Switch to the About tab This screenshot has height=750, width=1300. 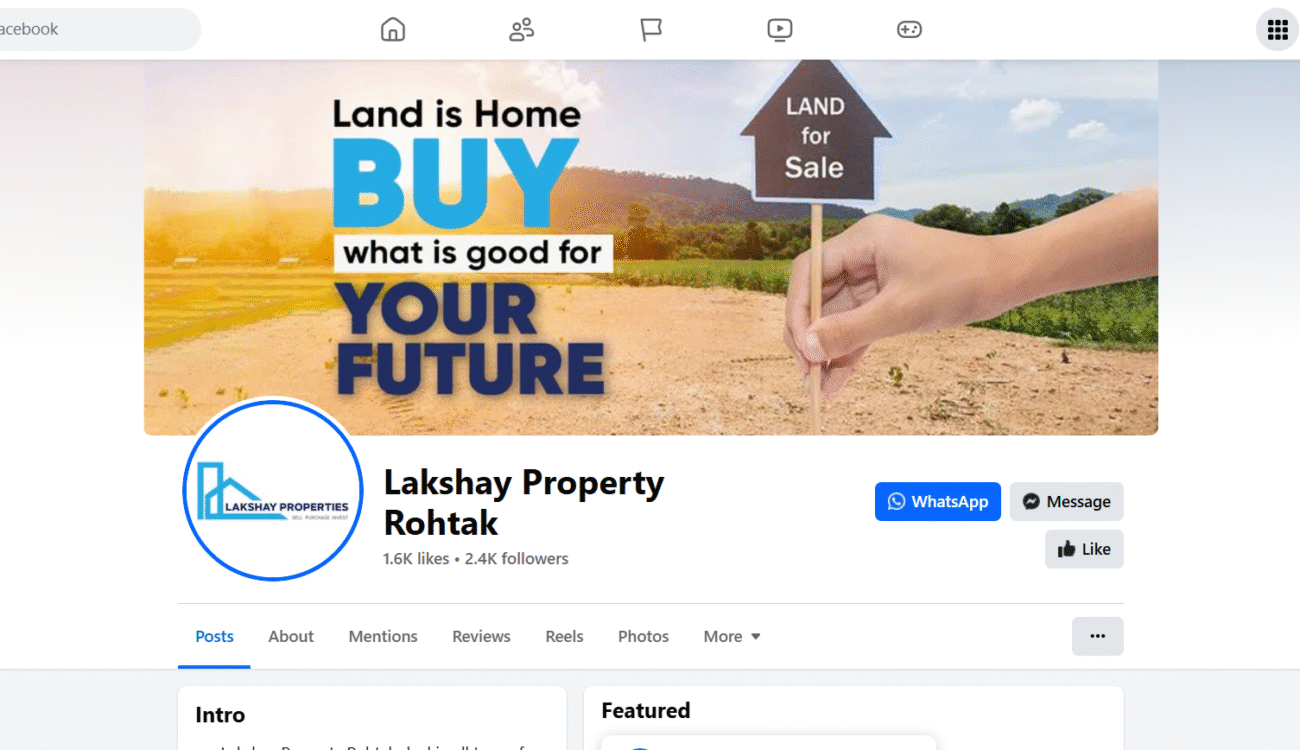[x=291, y=636]
